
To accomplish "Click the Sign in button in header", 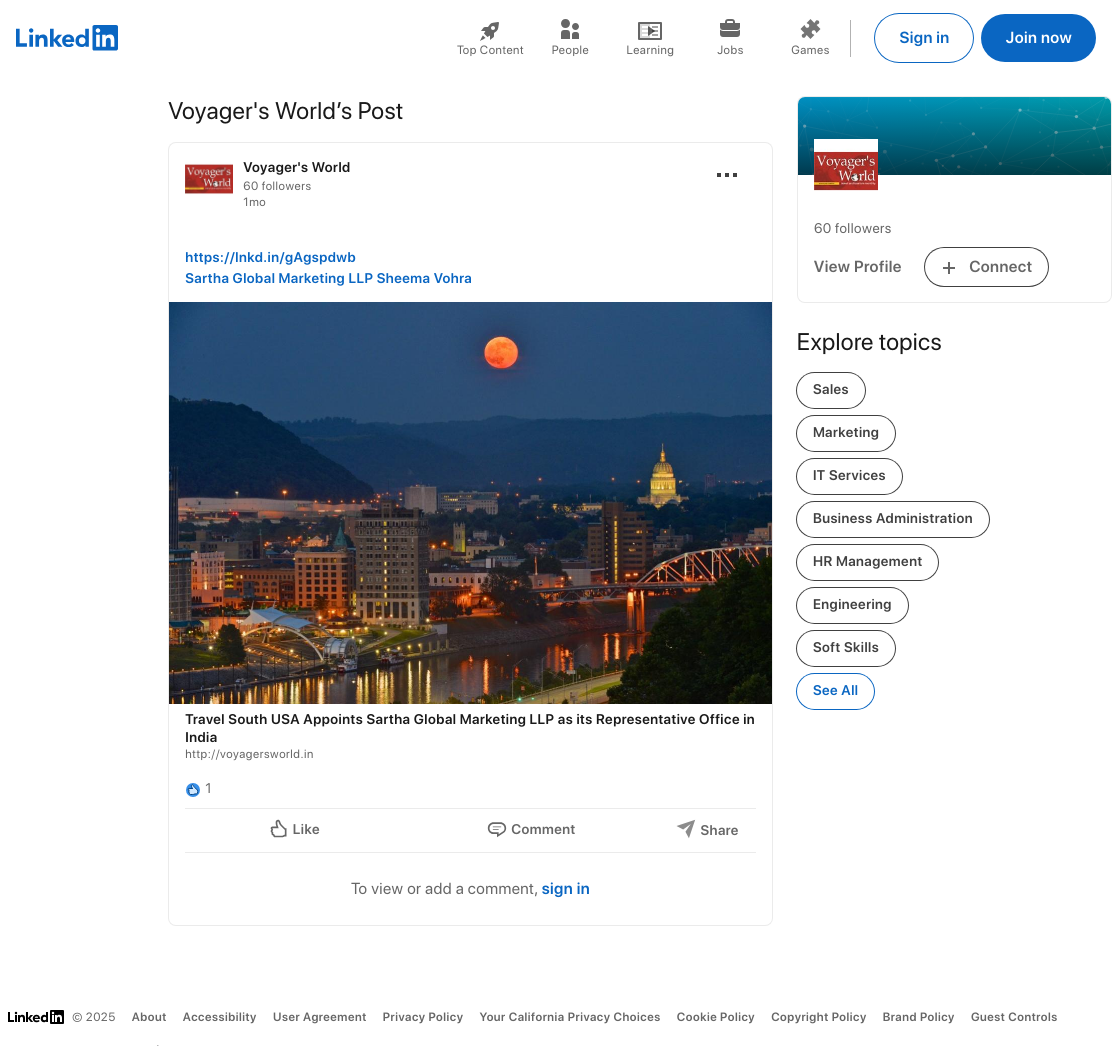I will coord(923,38).
